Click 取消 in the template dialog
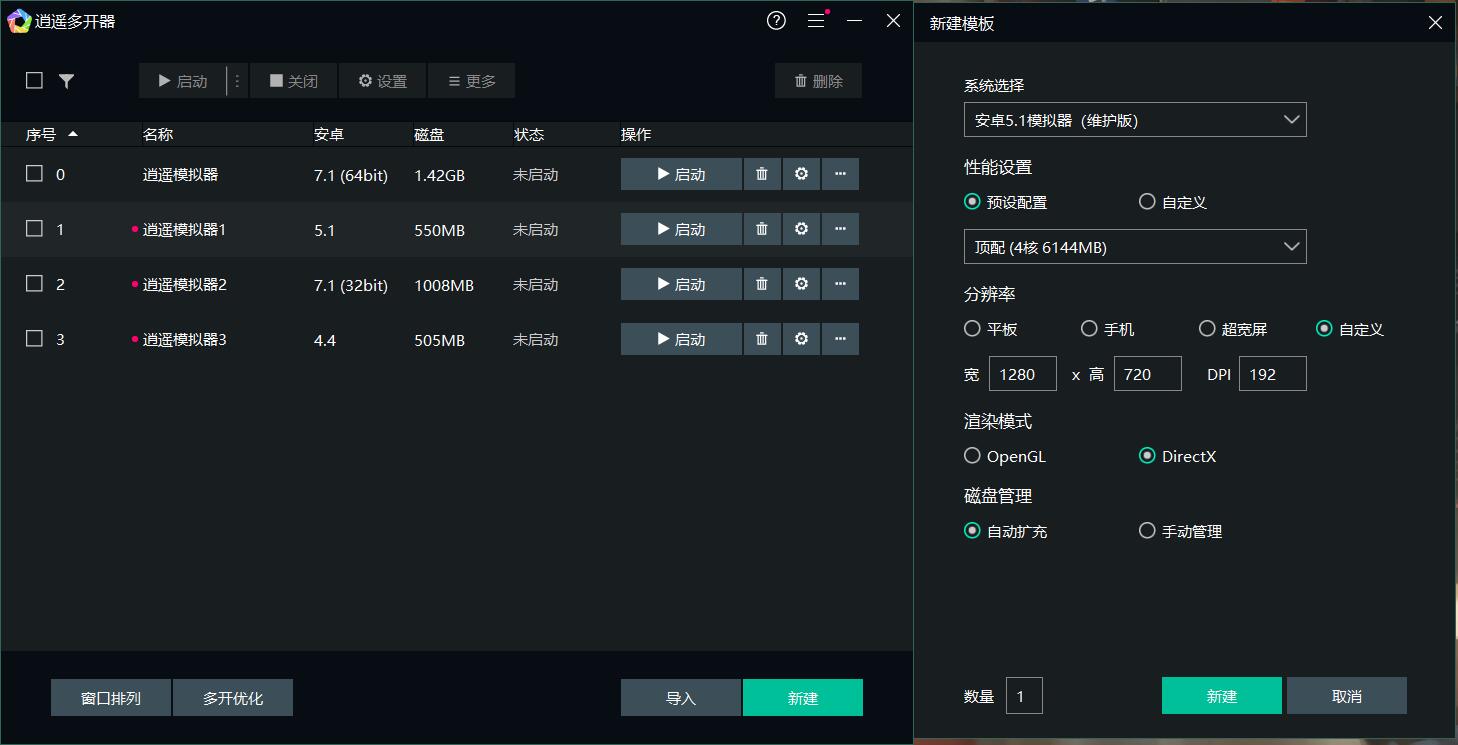The image size is (1458, 745). (x=1347, y=696)
